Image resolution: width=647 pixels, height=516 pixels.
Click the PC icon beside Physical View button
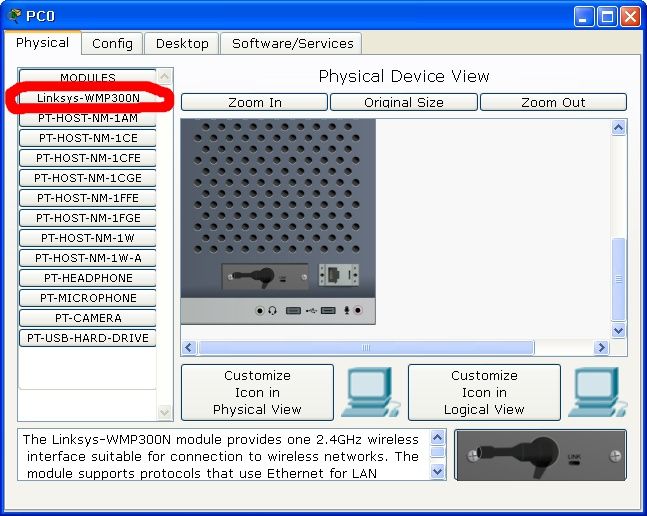[x=370, y=392]
